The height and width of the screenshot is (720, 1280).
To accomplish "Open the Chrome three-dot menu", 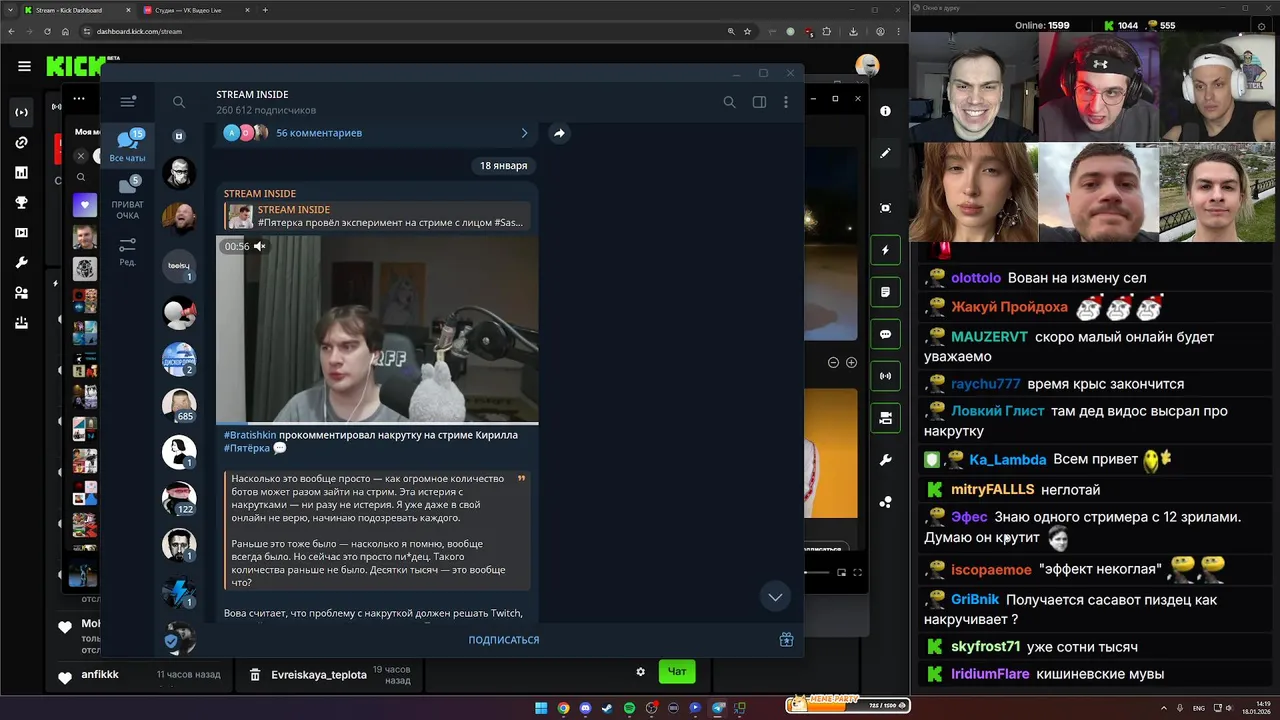I will [x=897, y=31].
